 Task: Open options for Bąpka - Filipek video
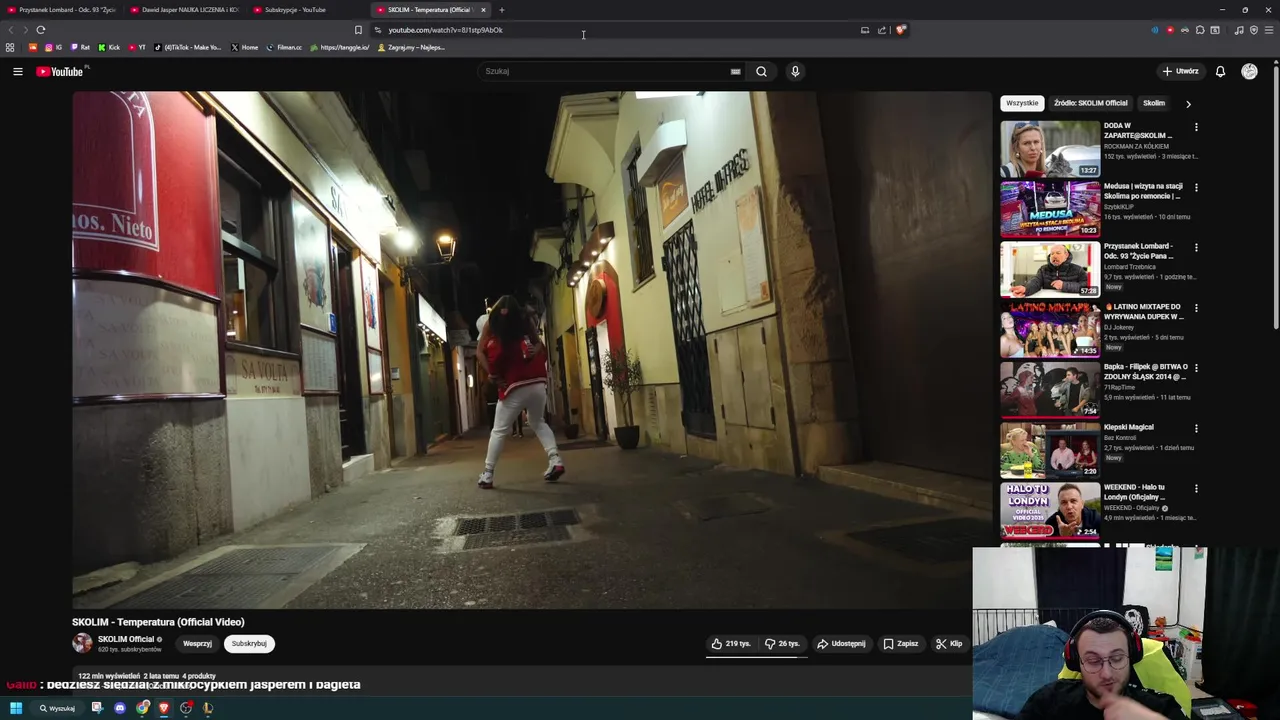click(1196, 368)
